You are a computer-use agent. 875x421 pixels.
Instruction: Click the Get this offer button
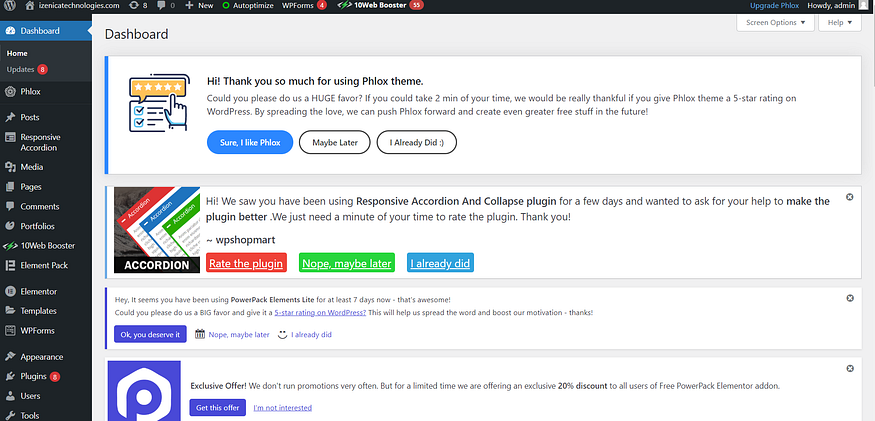[x=218, y=408]
